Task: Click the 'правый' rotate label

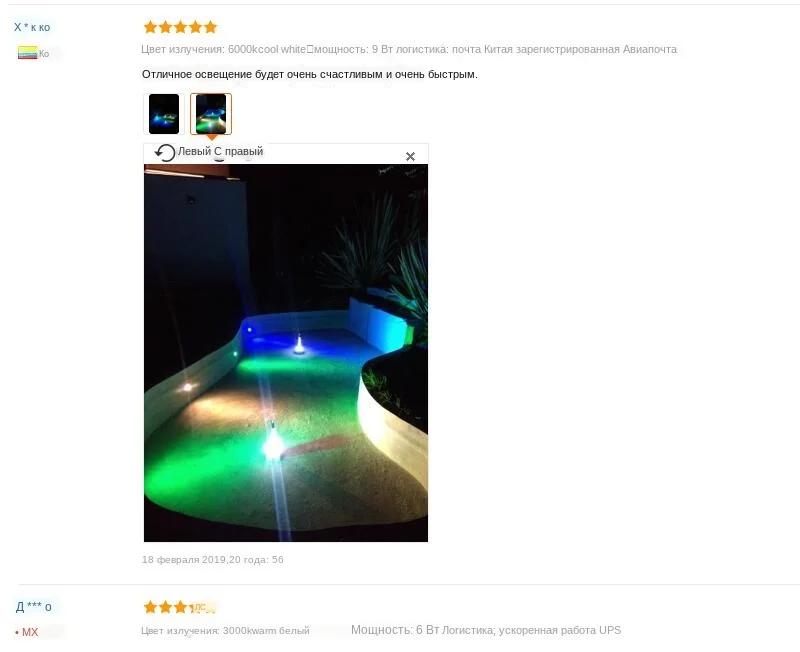Action: 244,152
